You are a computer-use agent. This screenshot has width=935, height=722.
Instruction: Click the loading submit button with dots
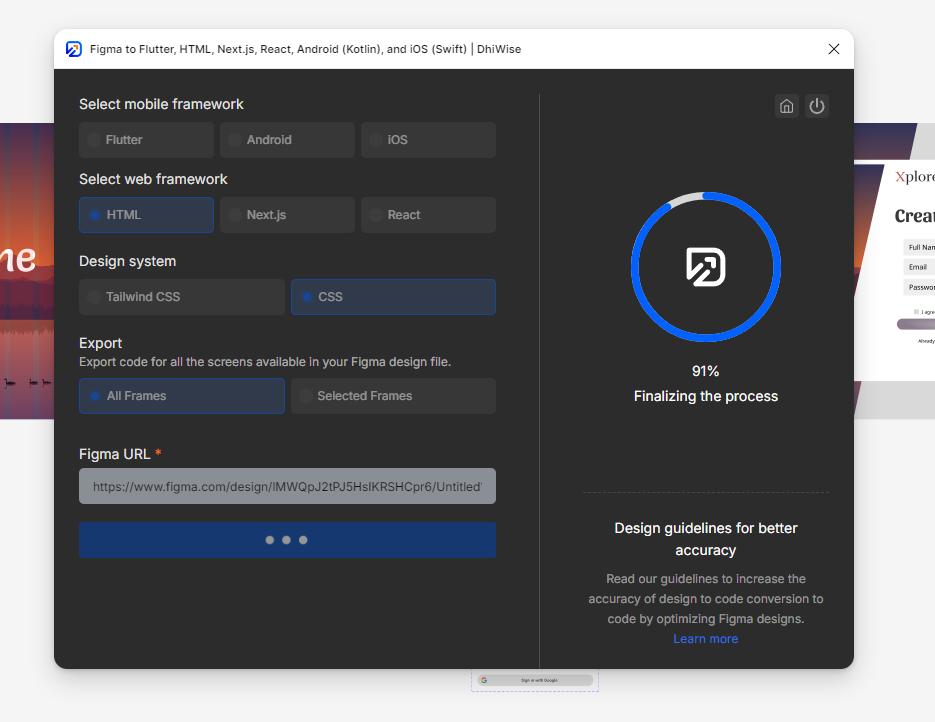(x=287, y=540)
